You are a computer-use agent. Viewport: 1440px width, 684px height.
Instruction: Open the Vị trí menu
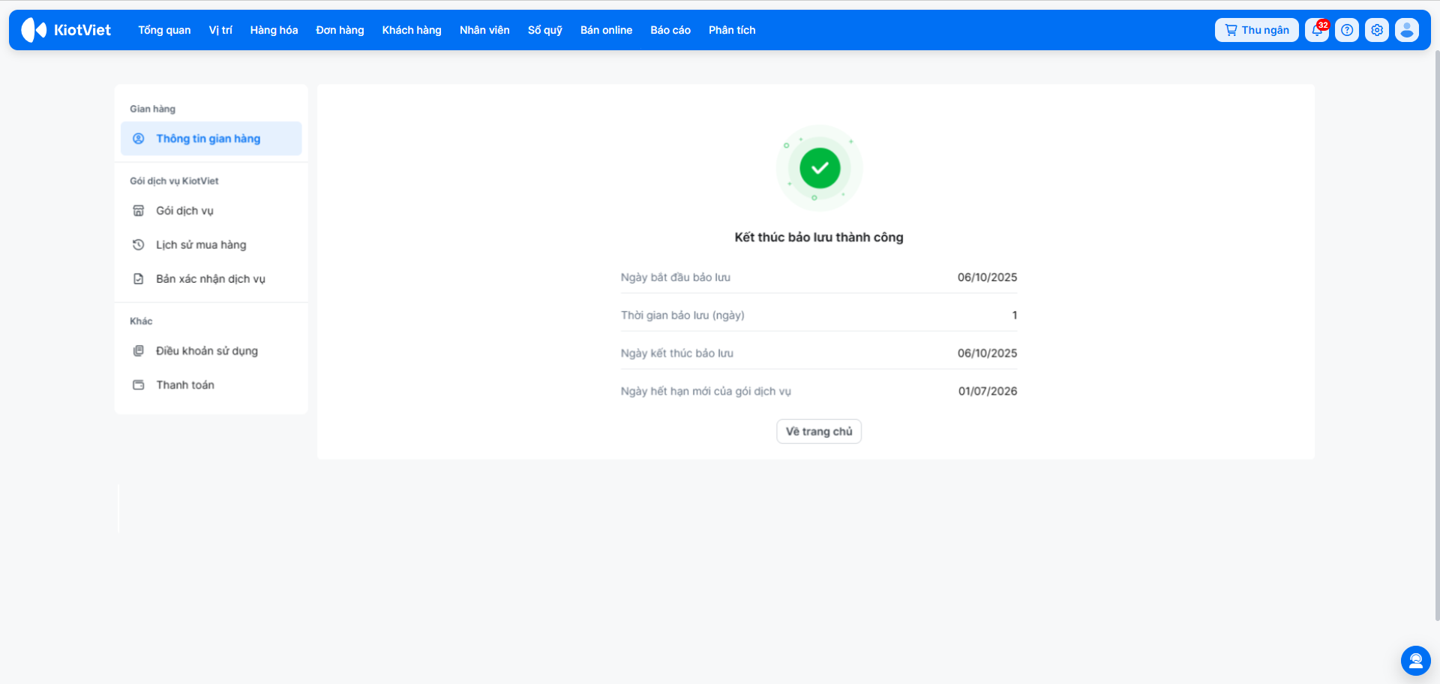pos(221,30)
